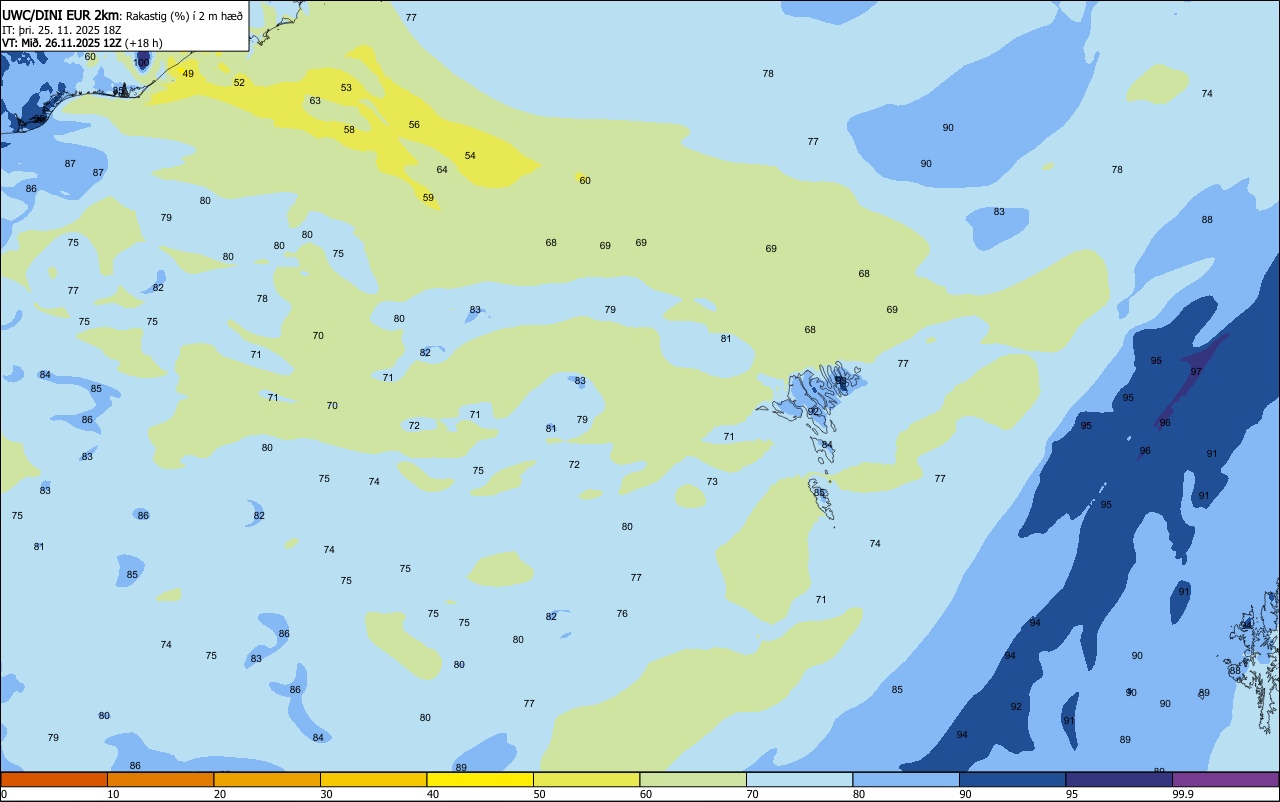Pick the pale blue 70–80 legend swatch
Image resolution: width=1280 pixels, height=802 pixels.
(x=799, y=779)
